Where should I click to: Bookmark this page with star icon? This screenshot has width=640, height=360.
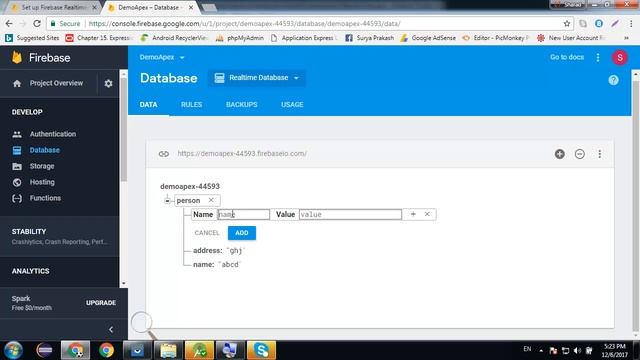[567, 24]
